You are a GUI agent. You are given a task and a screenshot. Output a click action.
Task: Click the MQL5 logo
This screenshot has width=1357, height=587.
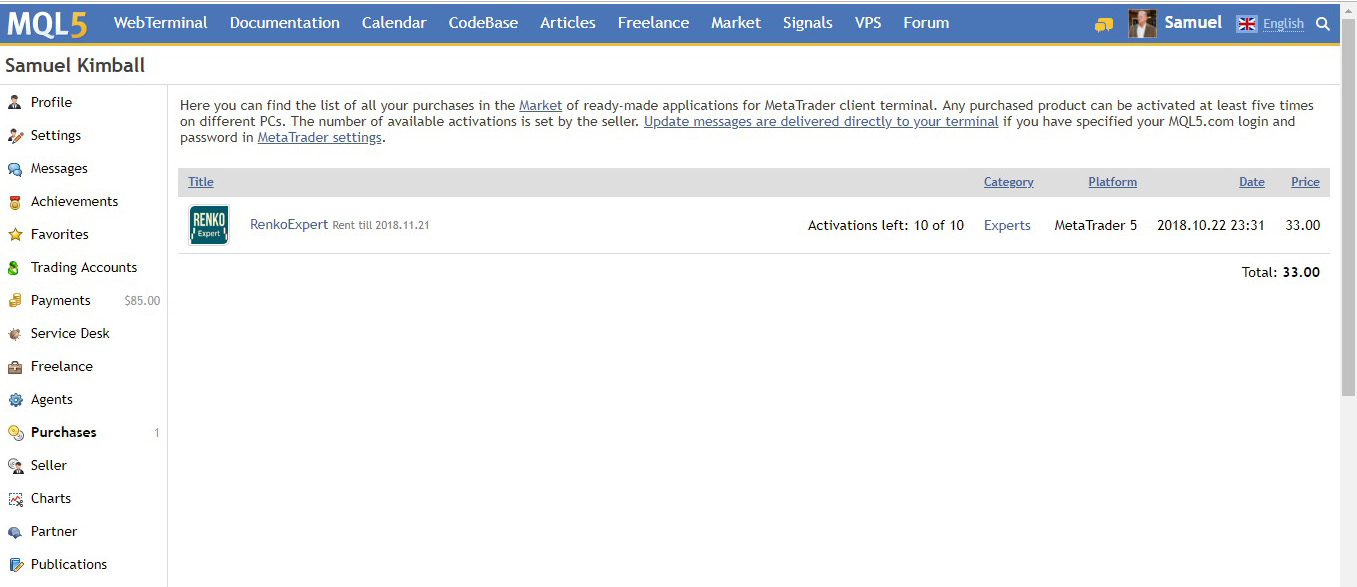pos(47,23)
